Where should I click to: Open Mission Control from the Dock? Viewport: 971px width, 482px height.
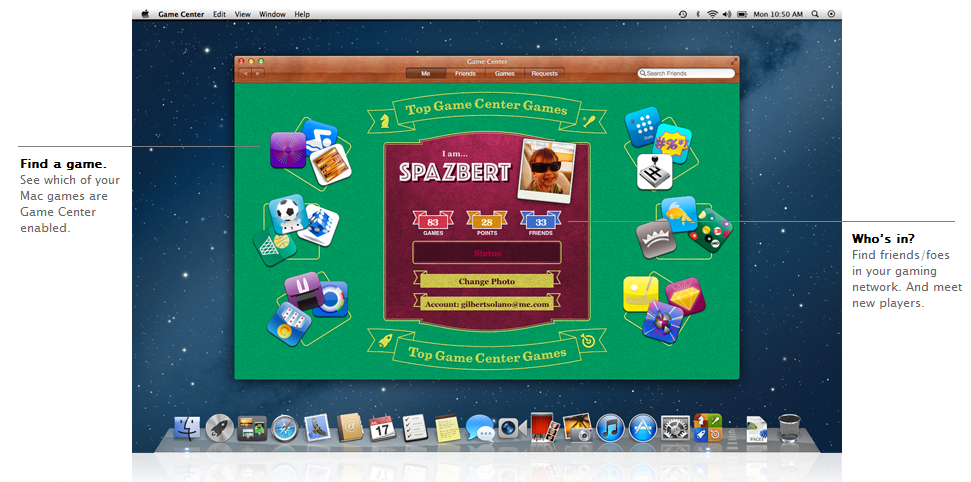(x=252, y=428)
